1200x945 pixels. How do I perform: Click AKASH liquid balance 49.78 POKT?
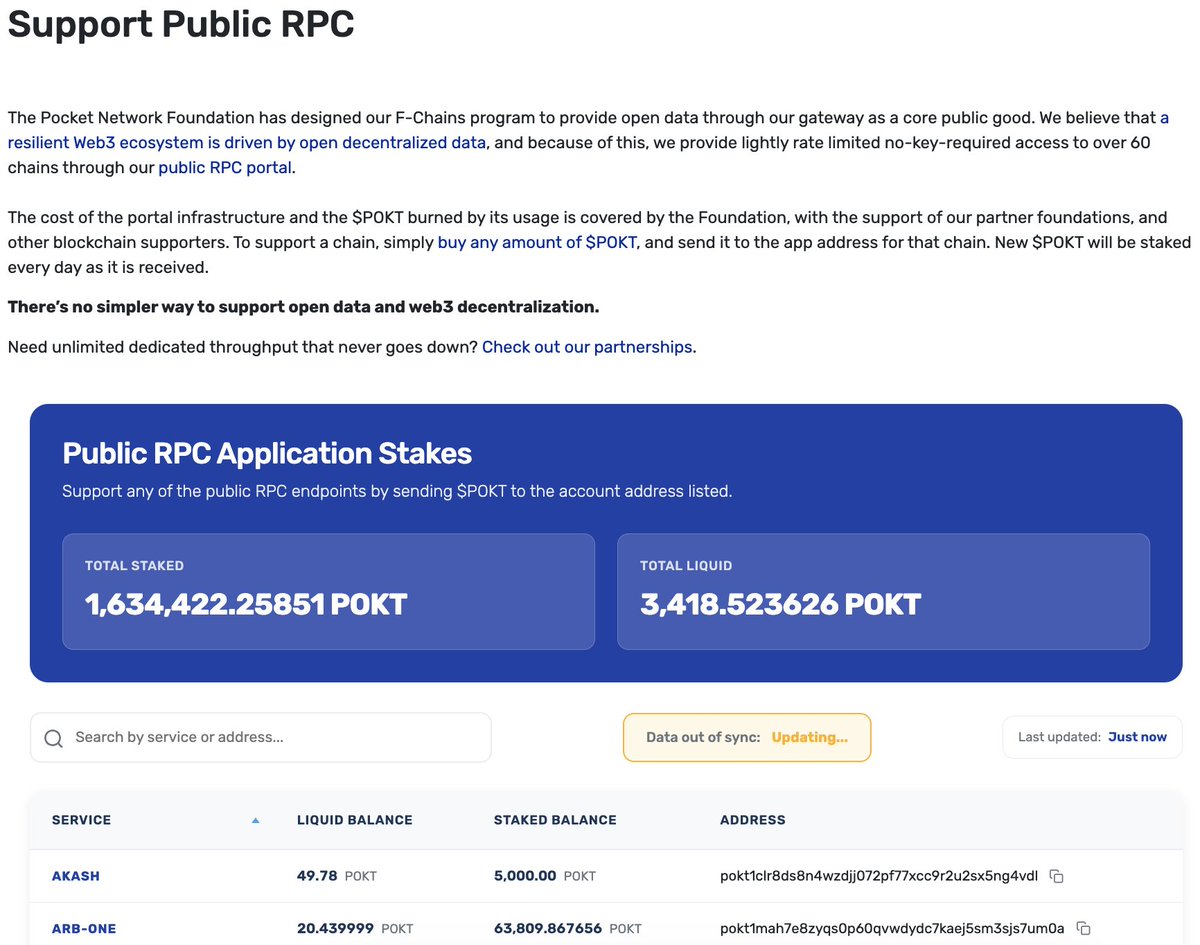click(337, 876)
